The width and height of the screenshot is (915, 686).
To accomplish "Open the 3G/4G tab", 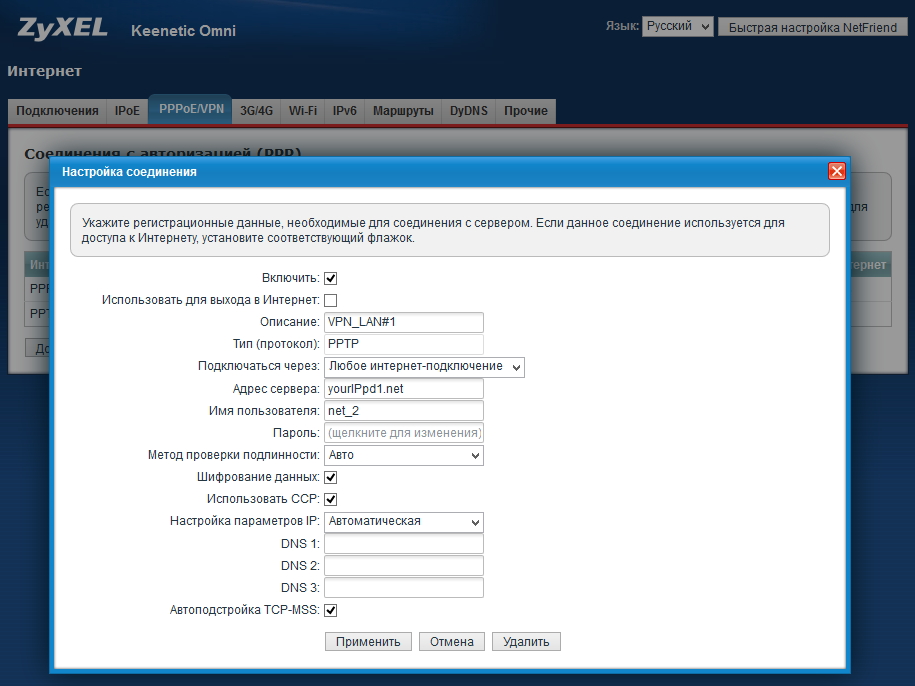I will click(256, 111).
